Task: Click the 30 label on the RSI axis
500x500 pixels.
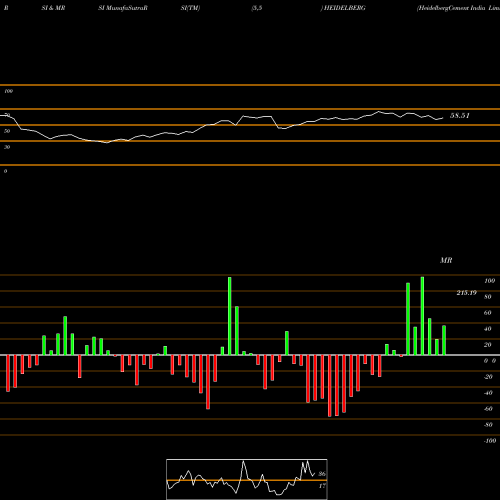Action: coord(7,147)
